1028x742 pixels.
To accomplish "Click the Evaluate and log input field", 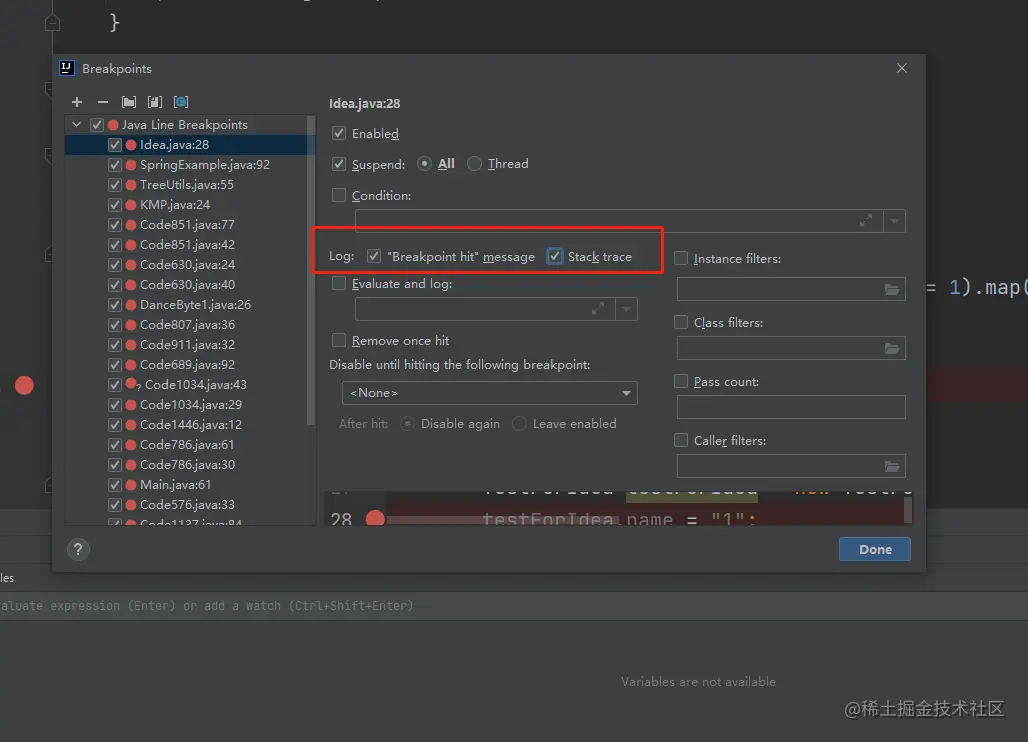I will 485,309.
